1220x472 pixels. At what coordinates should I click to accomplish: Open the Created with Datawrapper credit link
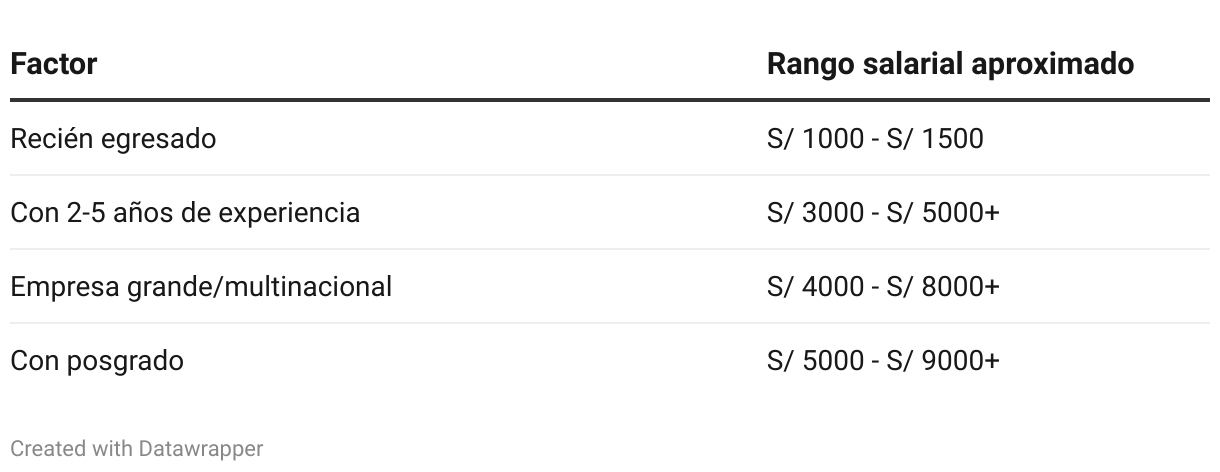[x=137, y=449]
